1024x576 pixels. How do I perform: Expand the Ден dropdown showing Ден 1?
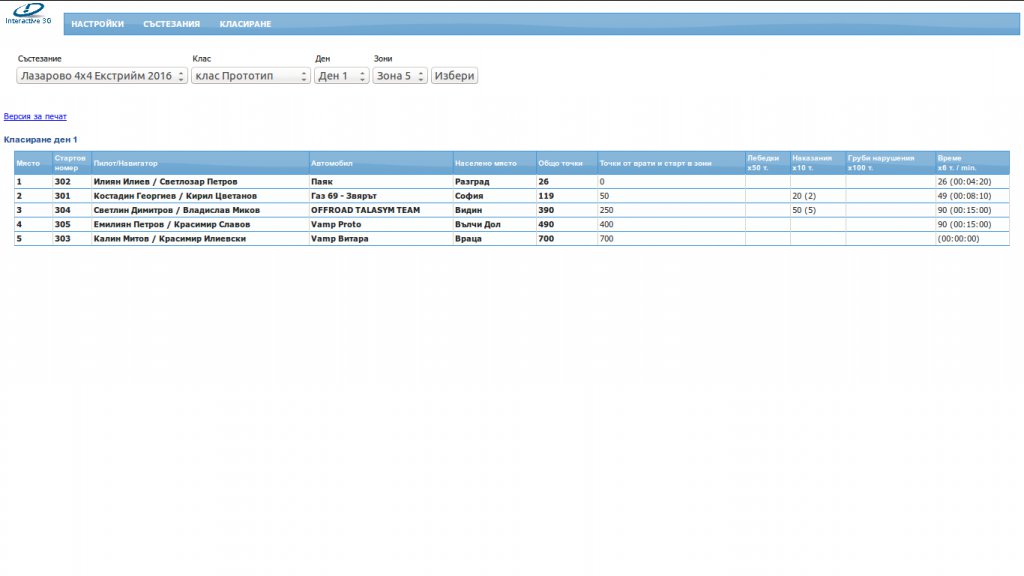[x=341, y=76]
